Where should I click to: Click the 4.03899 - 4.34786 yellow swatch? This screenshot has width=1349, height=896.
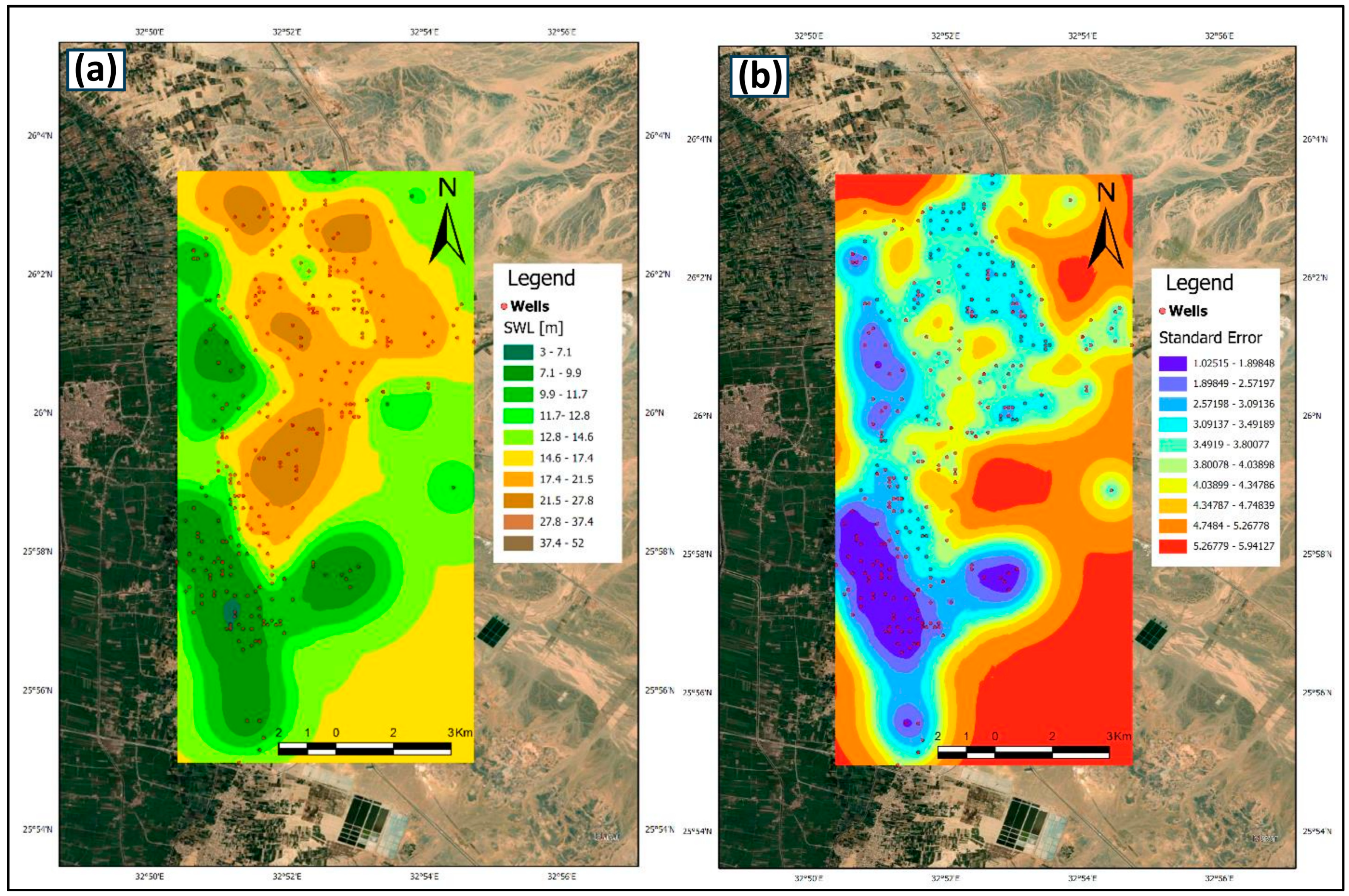click(x=1173, y=485)
